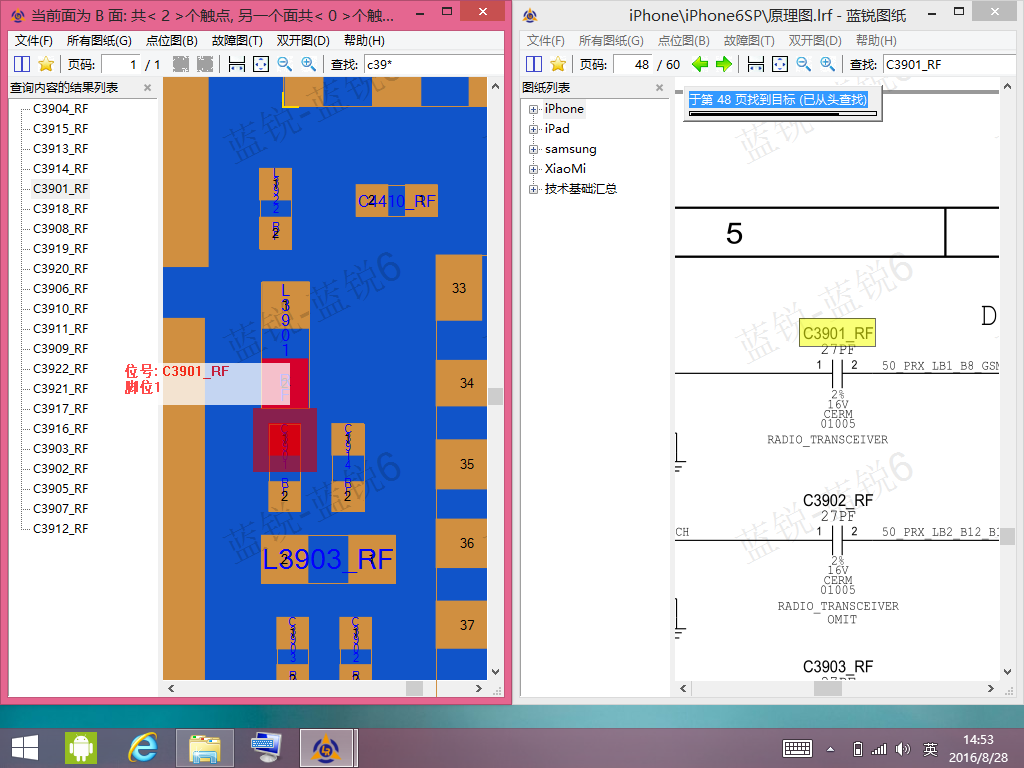The width and height of the screenshot is (1024, 768).
Task: Launch Internet Explorer from taskbar
Action: coord(142,748)
